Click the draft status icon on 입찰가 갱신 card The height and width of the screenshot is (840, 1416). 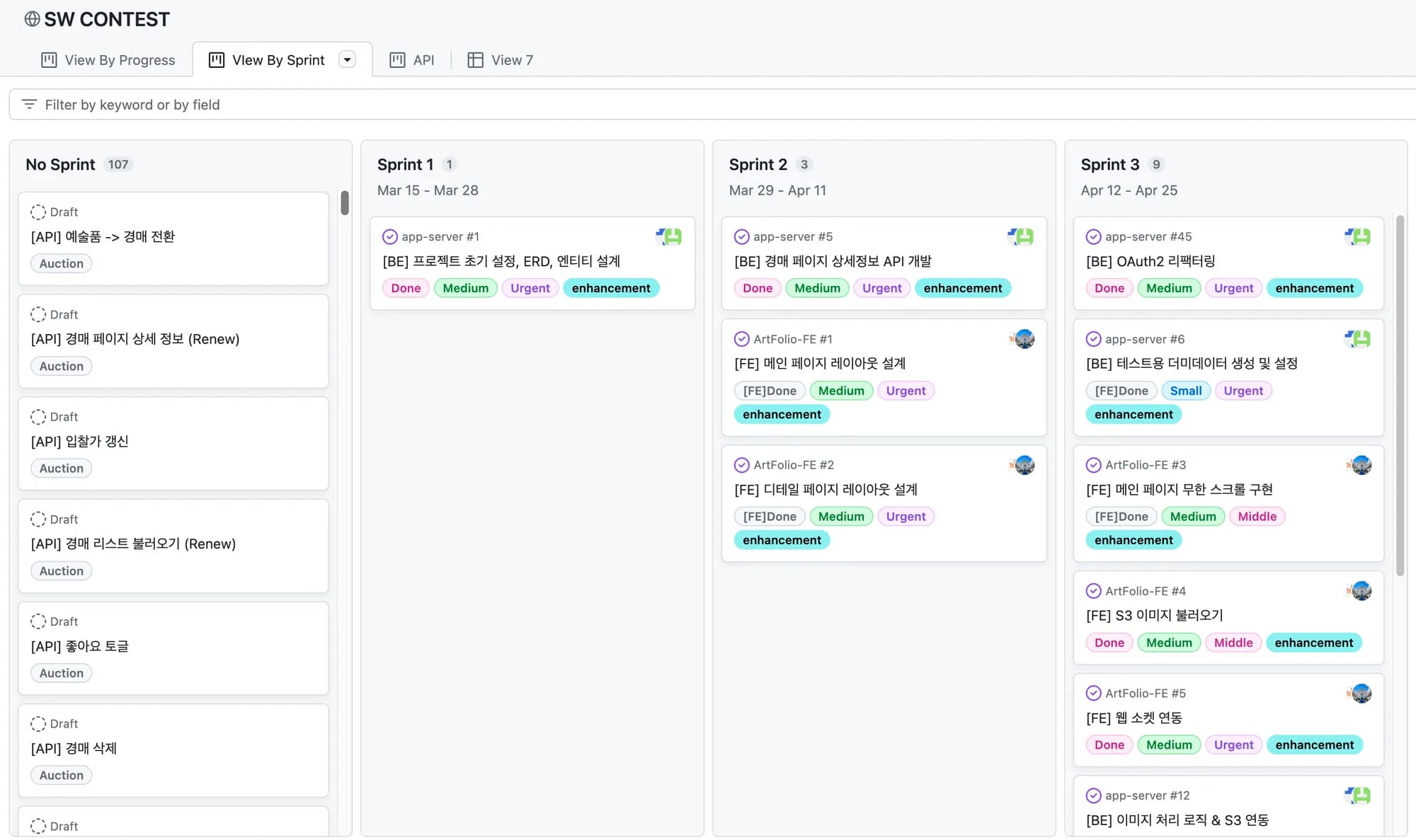tap(38, 417)
